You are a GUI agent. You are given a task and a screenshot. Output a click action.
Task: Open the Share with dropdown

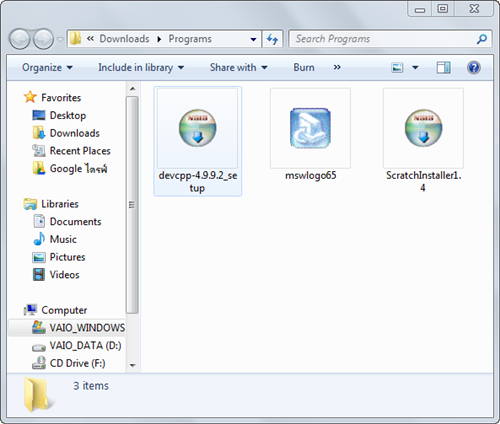coord(239,68)
